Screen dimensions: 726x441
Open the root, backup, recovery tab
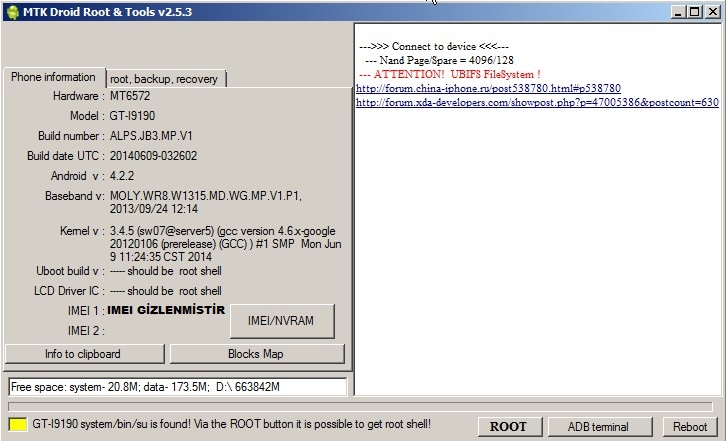pyautogui.click(x=164, y=78)
